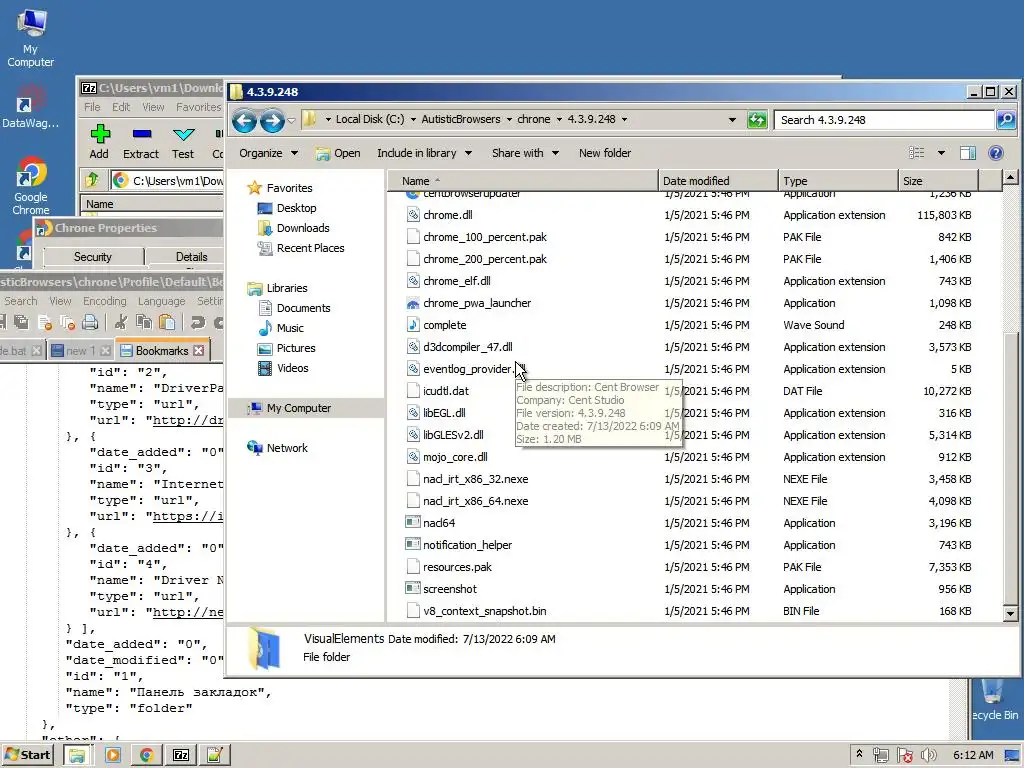Viewport: 1024px width, 768px height.
Task: Close the Bookmarks tab in Notepad++
Action: click(199, 351)
